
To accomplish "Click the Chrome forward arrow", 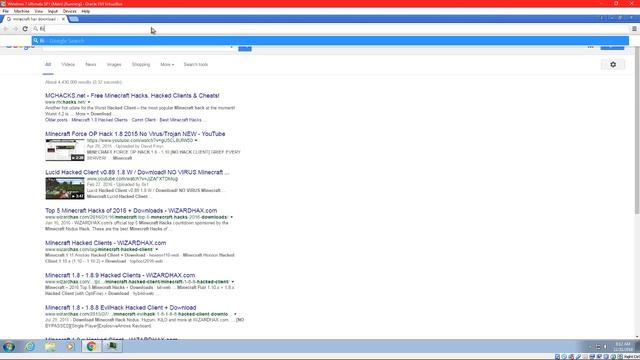I will pos(16,29).
